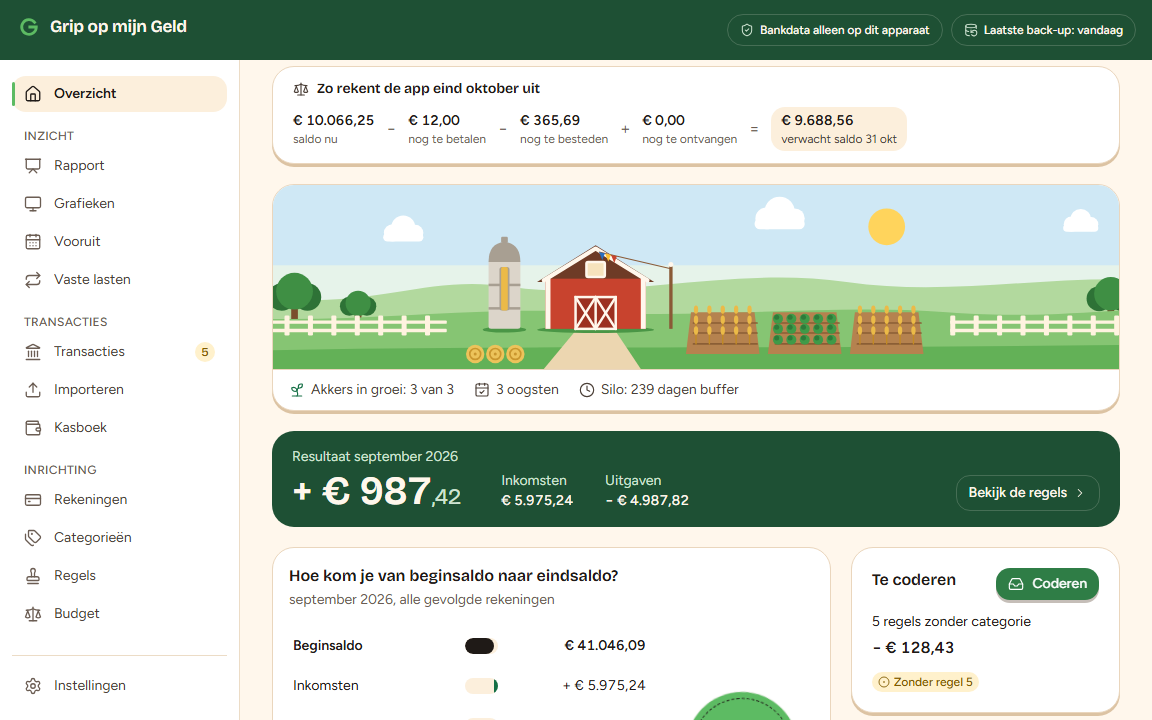
Task: Click the Inkomsten '€ 5.975,24' in result banner
Action: click(x=537, y=501)
